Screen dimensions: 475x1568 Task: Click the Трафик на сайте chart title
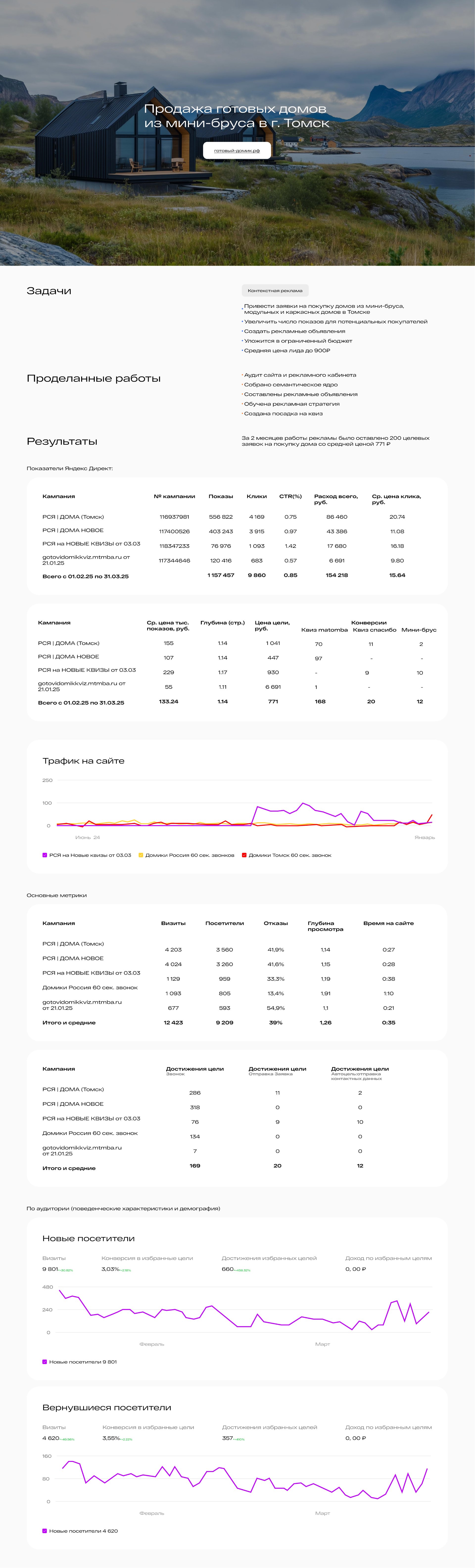[x=83, y=761]
